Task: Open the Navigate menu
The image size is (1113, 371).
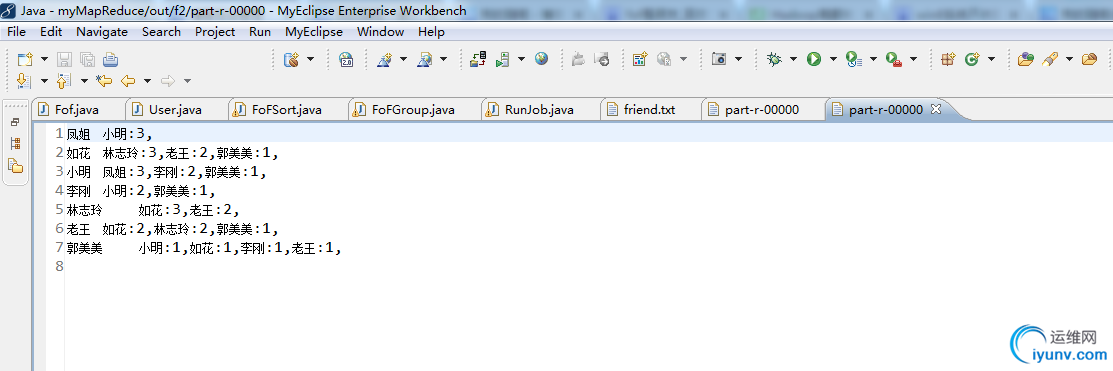Action: point(102,32)
